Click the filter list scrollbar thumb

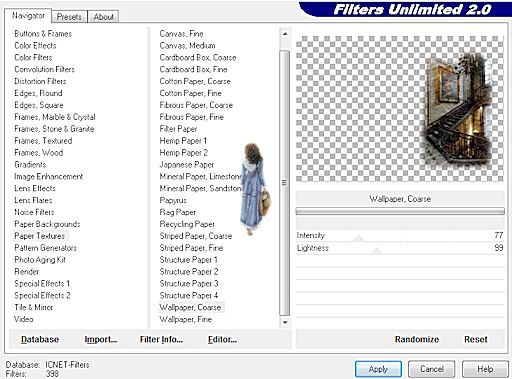(285, 183)
